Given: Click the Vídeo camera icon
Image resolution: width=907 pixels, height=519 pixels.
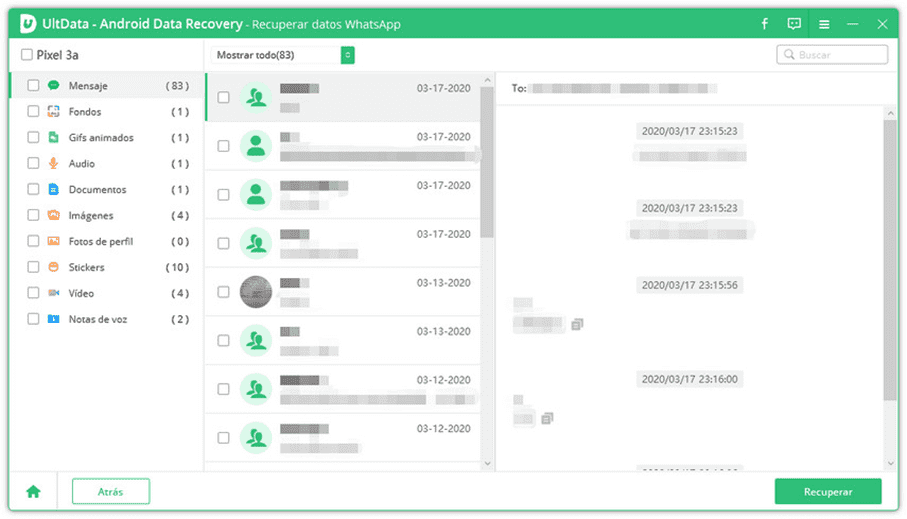Looking at the screenshot, I should [x=54, y=293].
